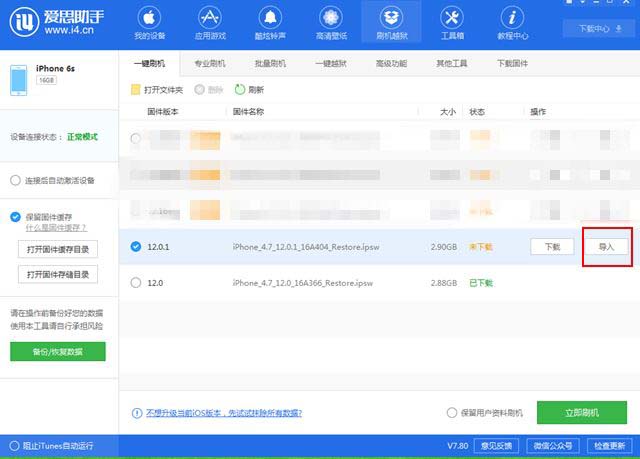Click the i4 logo at top left
The height and width of the screenshot is (459, 640).
(x=24, y=22)
